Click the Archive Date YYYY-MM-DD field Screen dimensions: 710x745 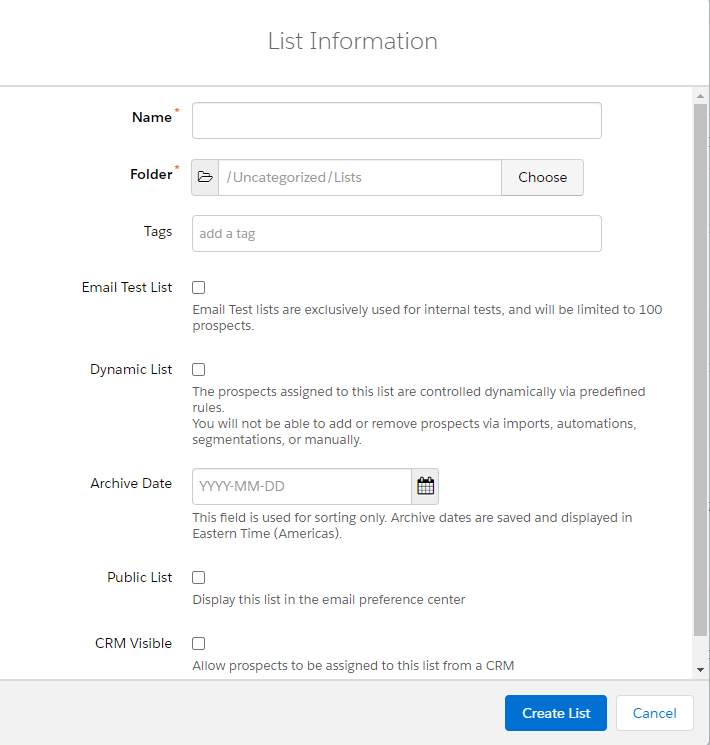(302, 486)
